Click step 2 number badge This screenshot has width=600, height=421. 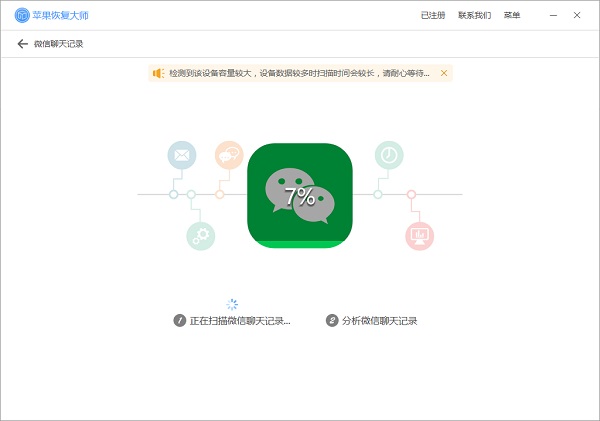click(x=332, y=320)
